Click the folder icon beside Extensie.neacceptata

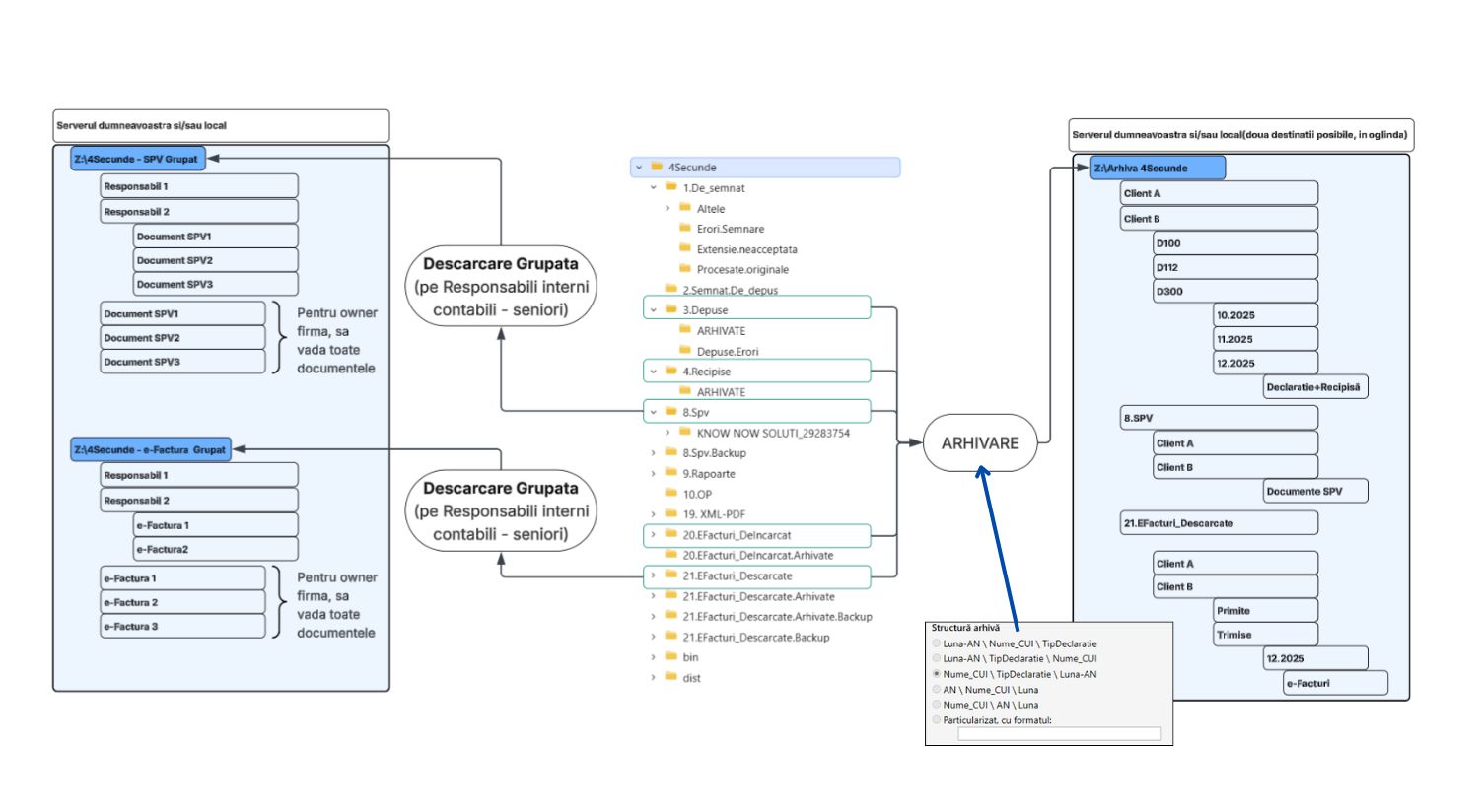[x=685, y=249]
